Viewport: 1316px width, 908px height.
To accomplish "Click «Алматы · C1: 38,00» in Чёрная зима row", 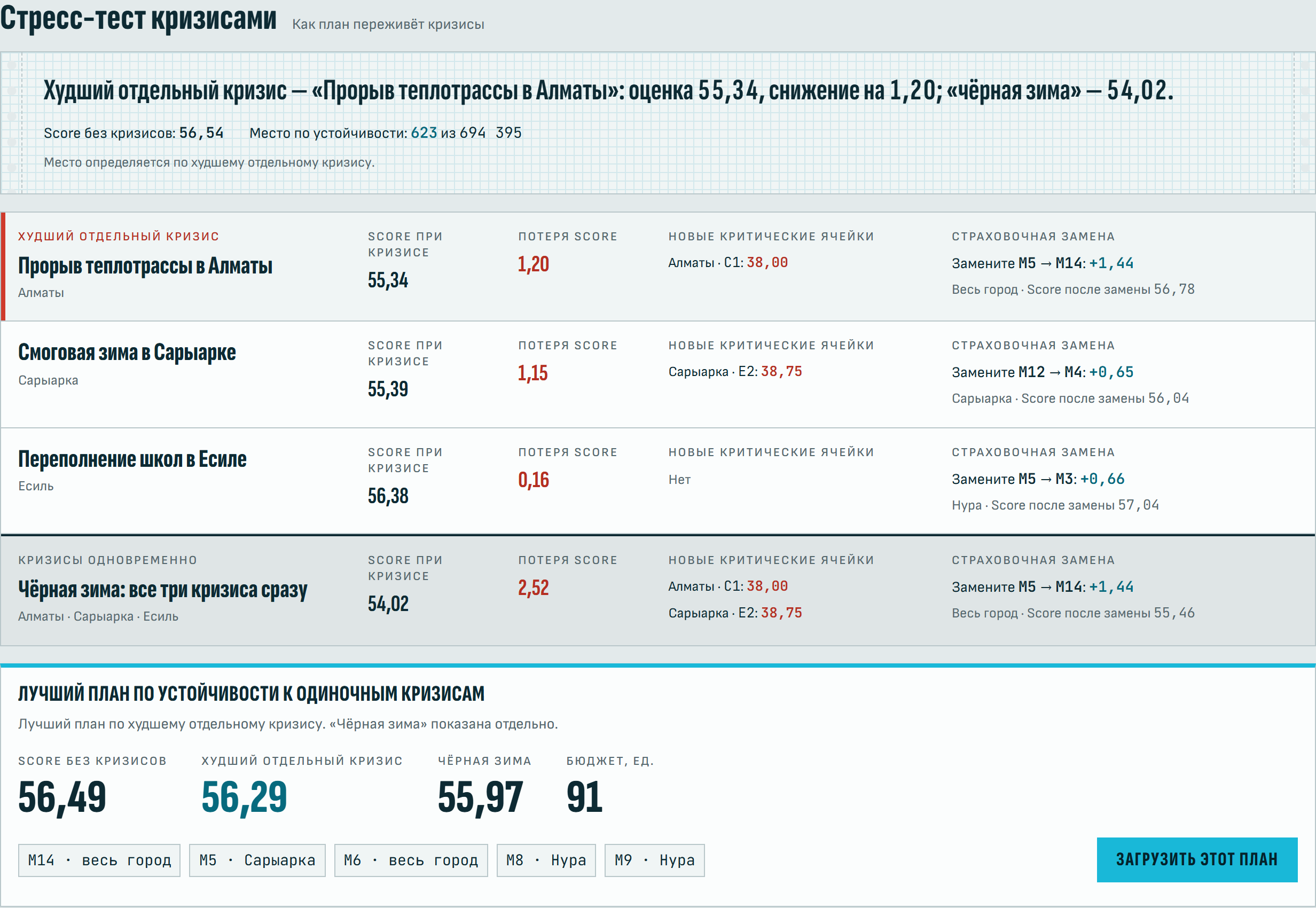I will click(x=728, y=586).
